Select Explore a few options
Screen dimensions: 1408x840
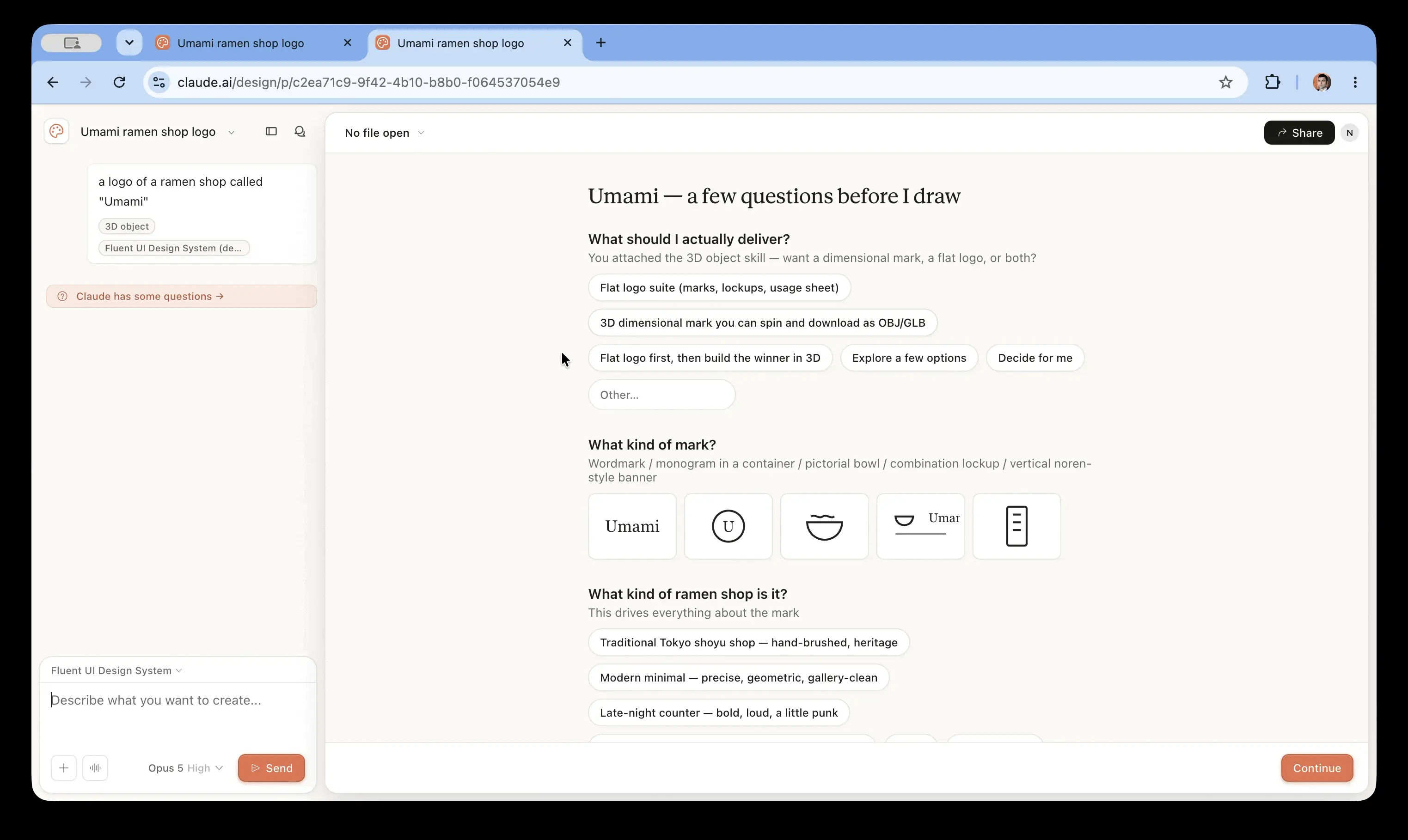point(909,358)
